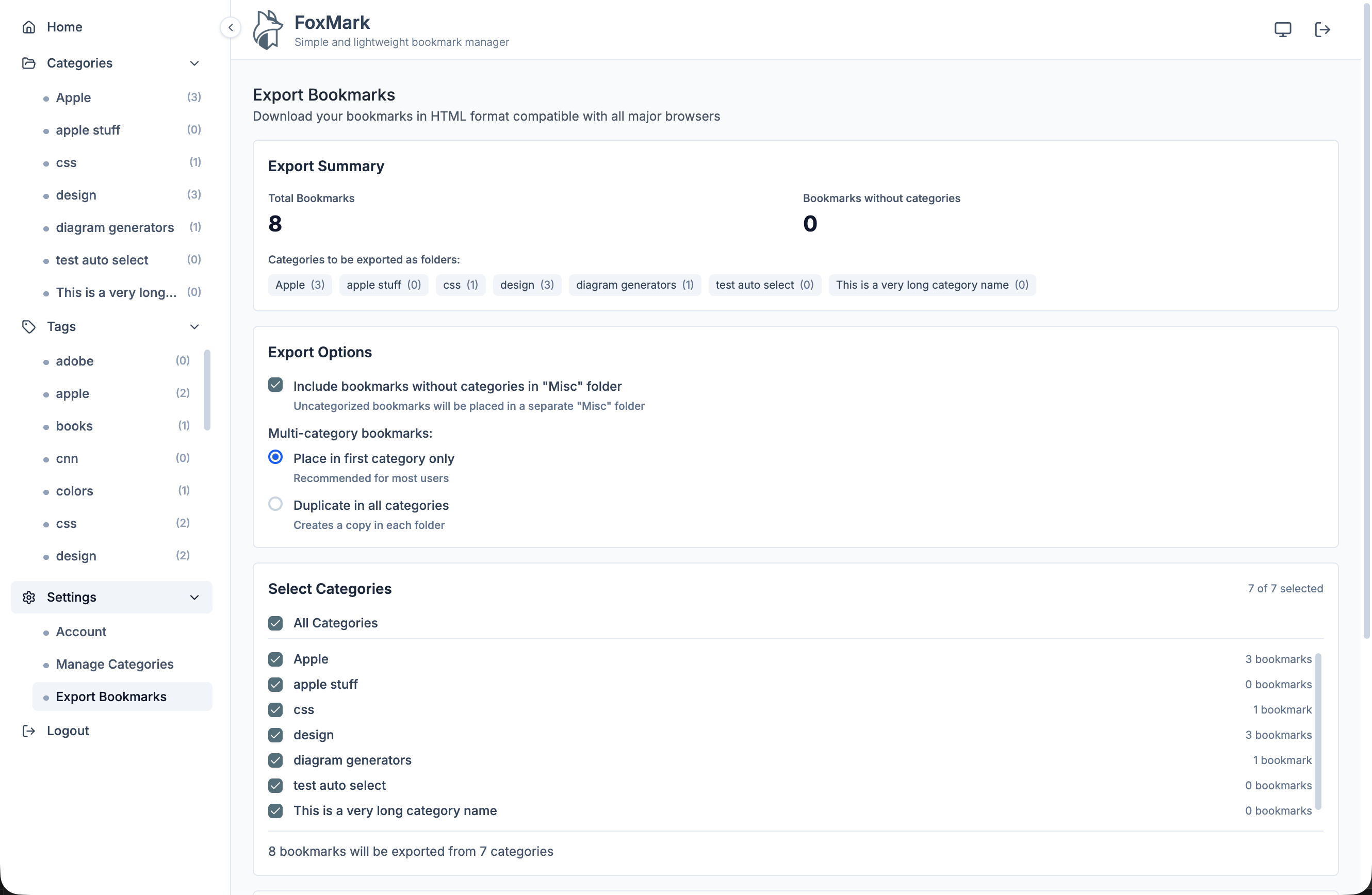Click the monitor display icon top right
The image size is (1372, 895).
(x=1282, y=29)
